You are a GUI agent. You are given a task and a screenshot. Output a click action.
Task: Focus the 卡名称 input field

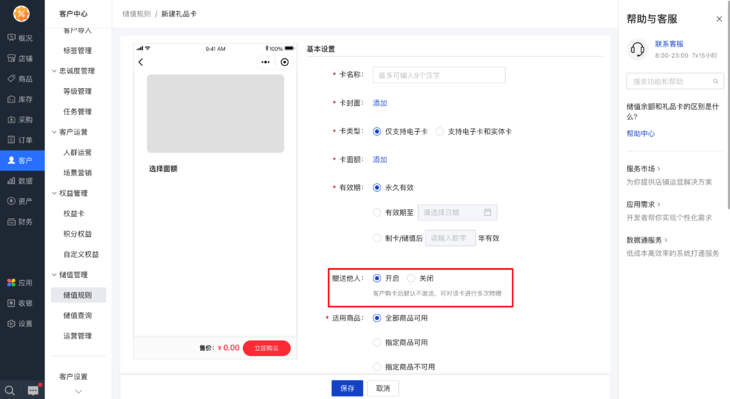click(x=439, y=75)
